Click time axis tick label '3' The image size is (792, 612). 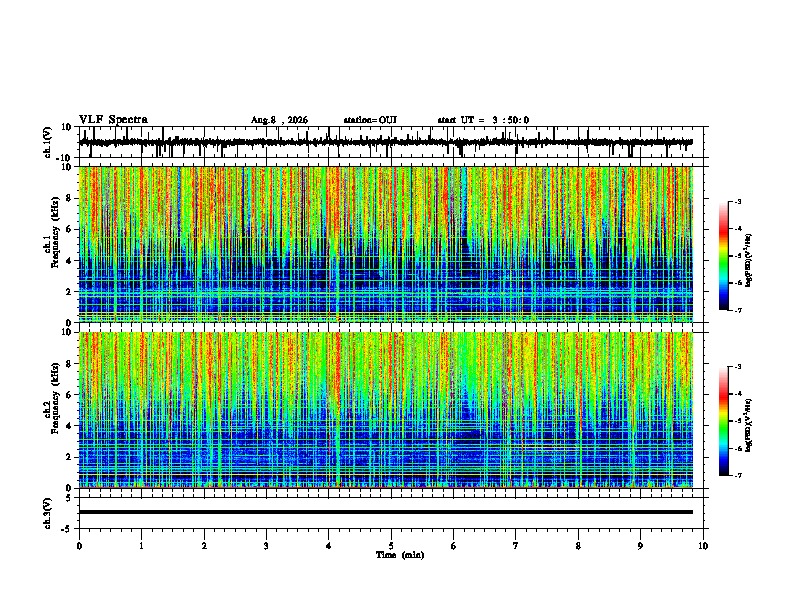coord(266,546)
